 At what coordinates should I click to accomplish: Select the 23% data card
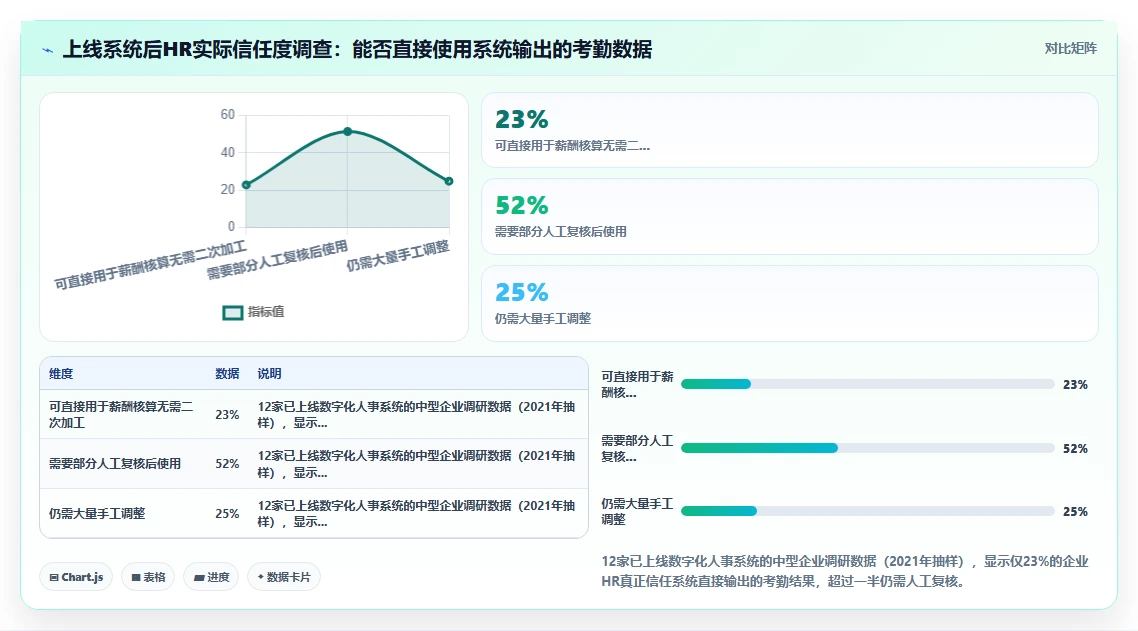point(790,130)
